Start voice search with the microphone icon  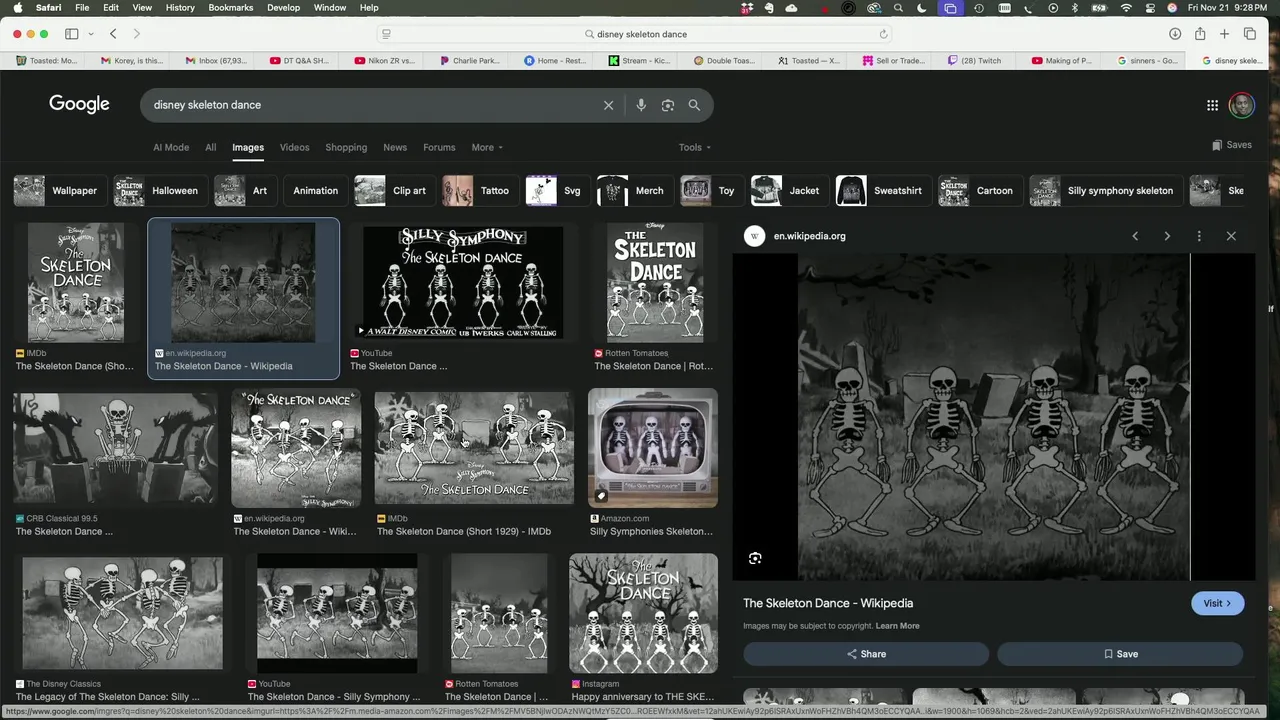click(641, 105)
